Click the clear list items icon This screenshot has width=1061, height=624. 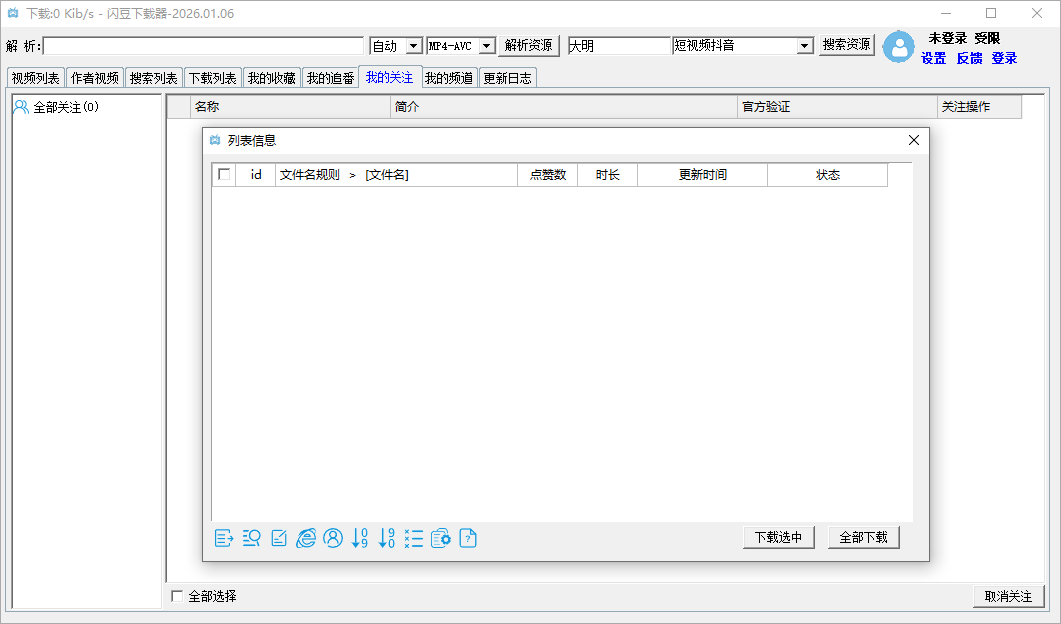(414, 538)
